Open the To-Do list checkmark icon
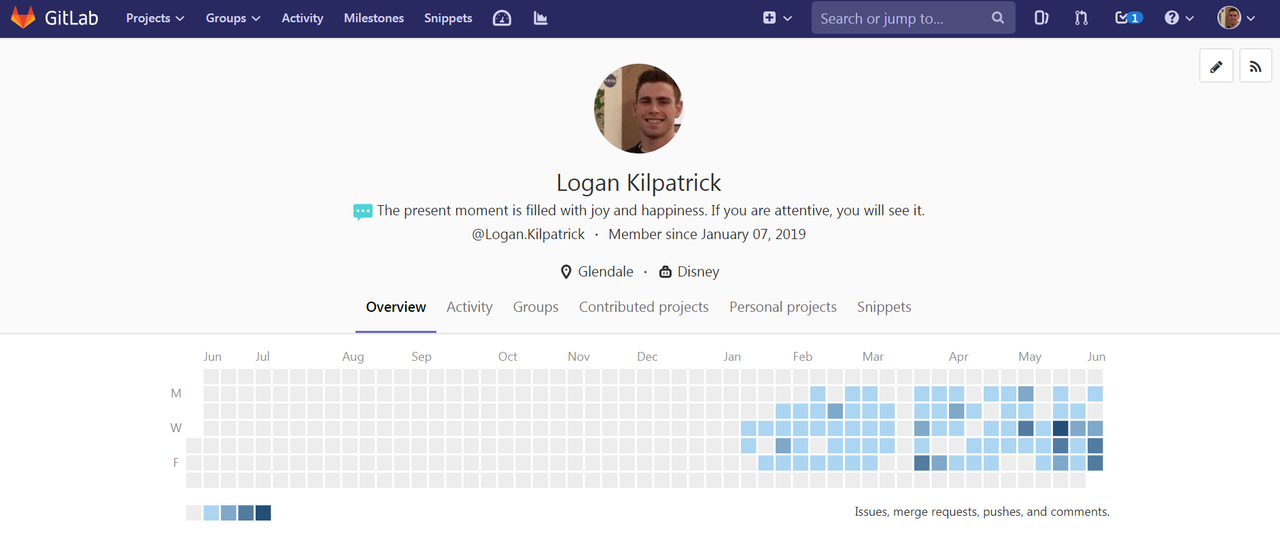 click(1128, 18)
